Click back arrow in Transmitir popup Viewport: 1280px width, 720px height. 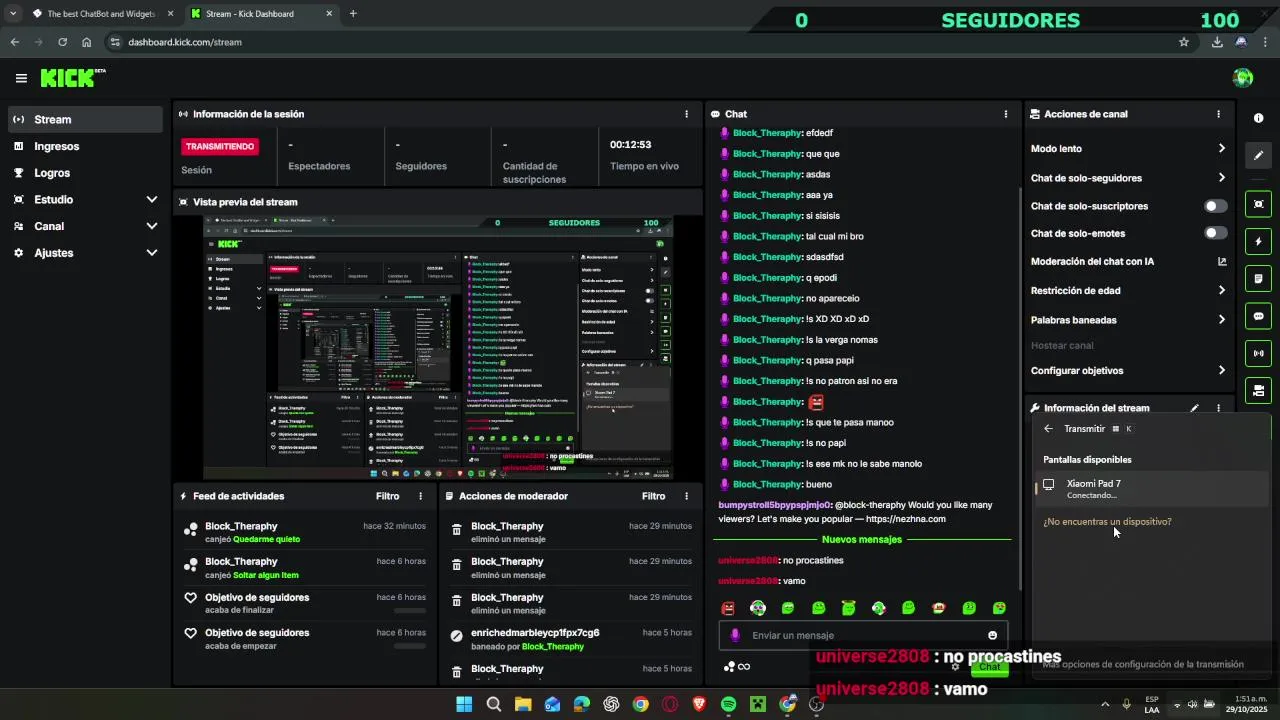point(1048,429)
